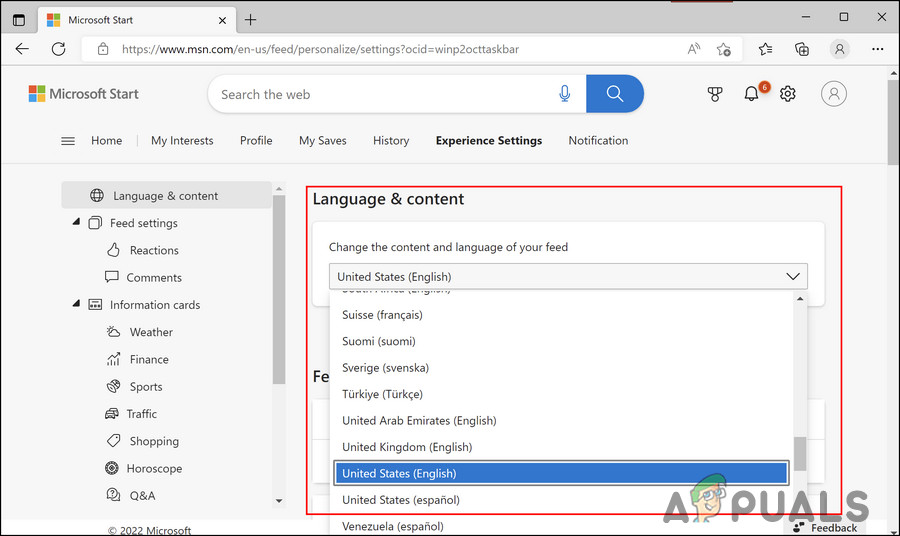
Task: Open the Favorites list icon
Action: point(765,49)
